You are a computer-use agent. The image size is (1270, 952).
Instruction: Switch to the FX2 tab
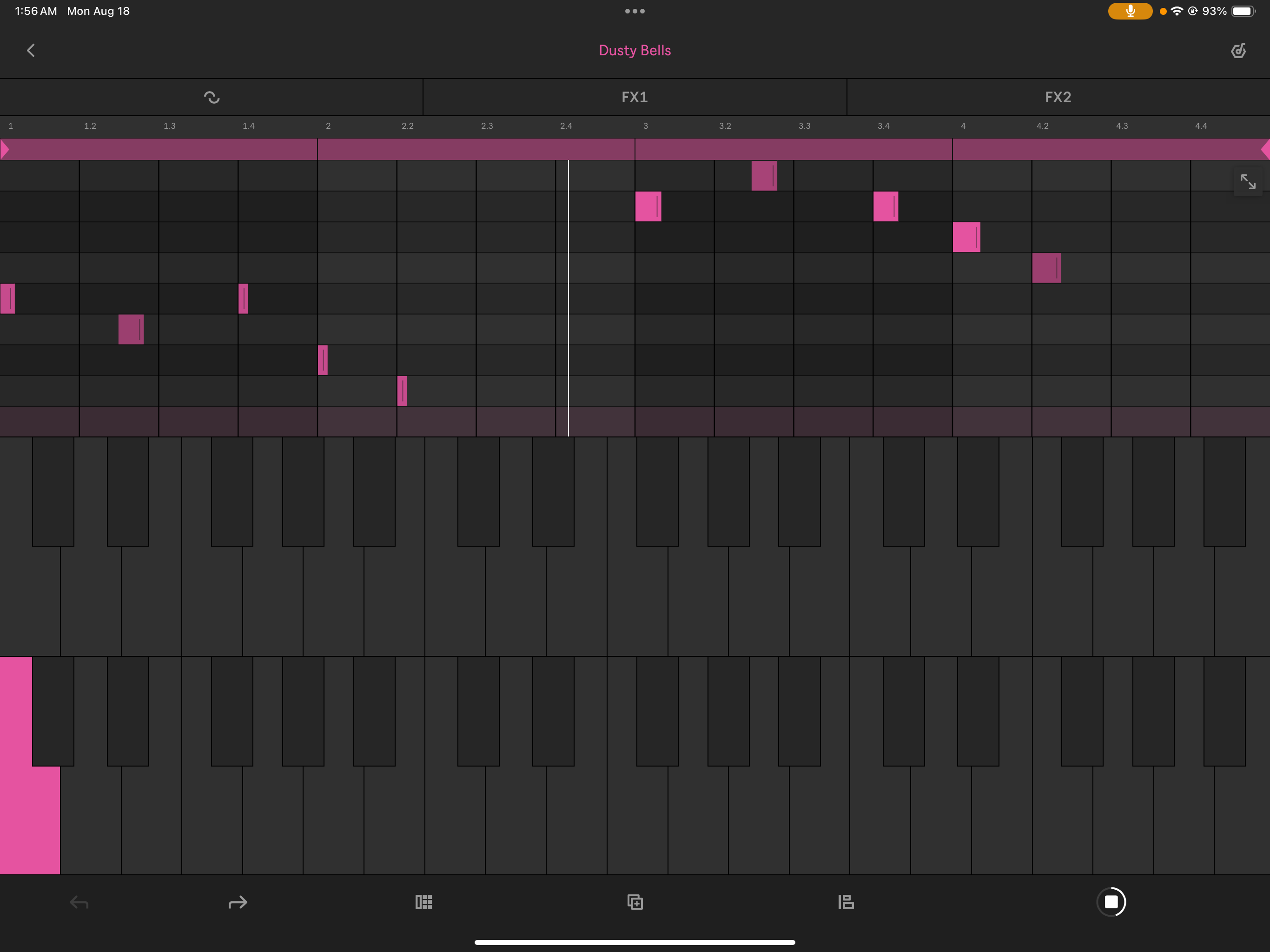pos(1058,97)
